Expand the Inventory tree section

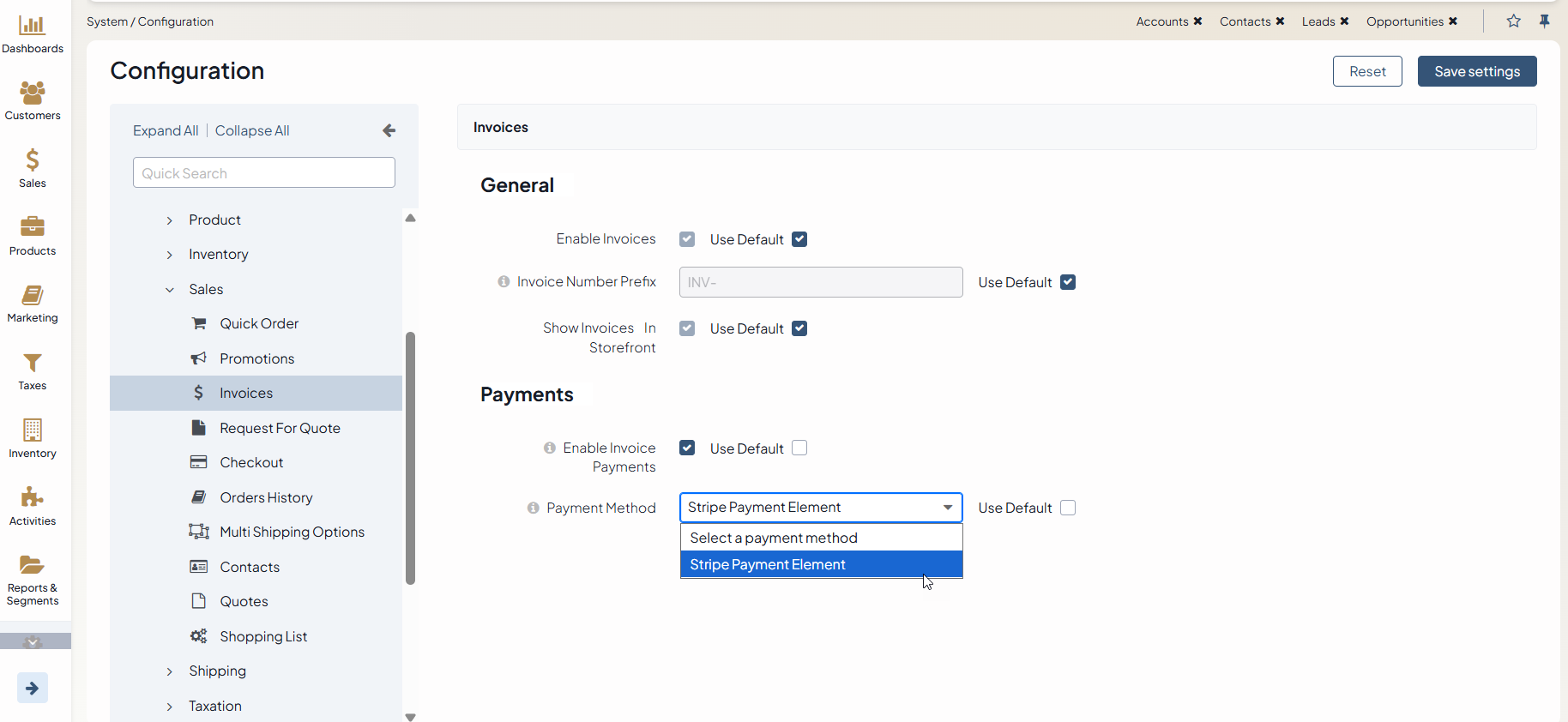[x=170, y=255]
